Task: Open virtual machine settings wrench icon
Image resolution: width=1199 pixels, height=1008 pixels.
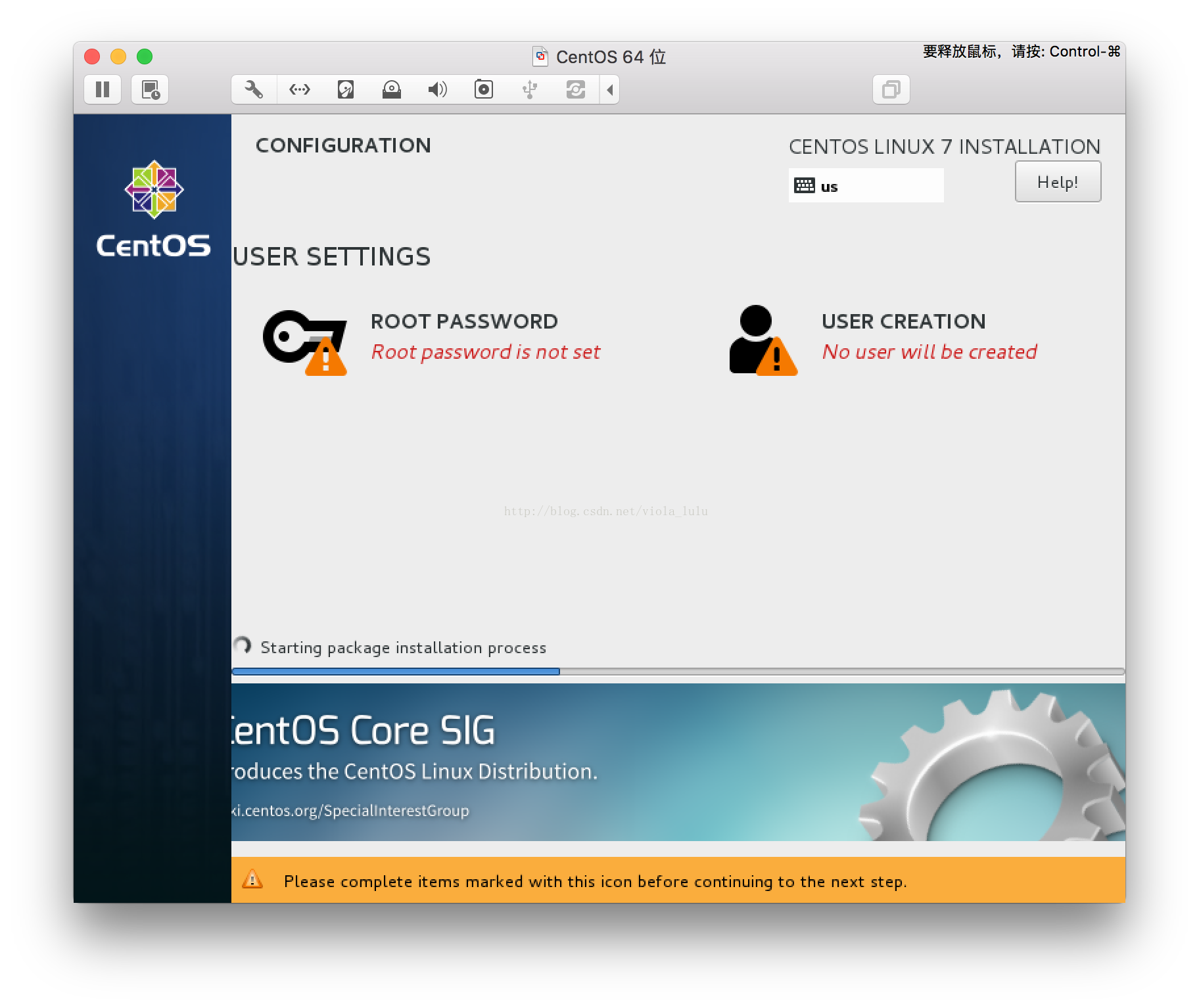Action: pyautogui.click(x=254, y=89)
